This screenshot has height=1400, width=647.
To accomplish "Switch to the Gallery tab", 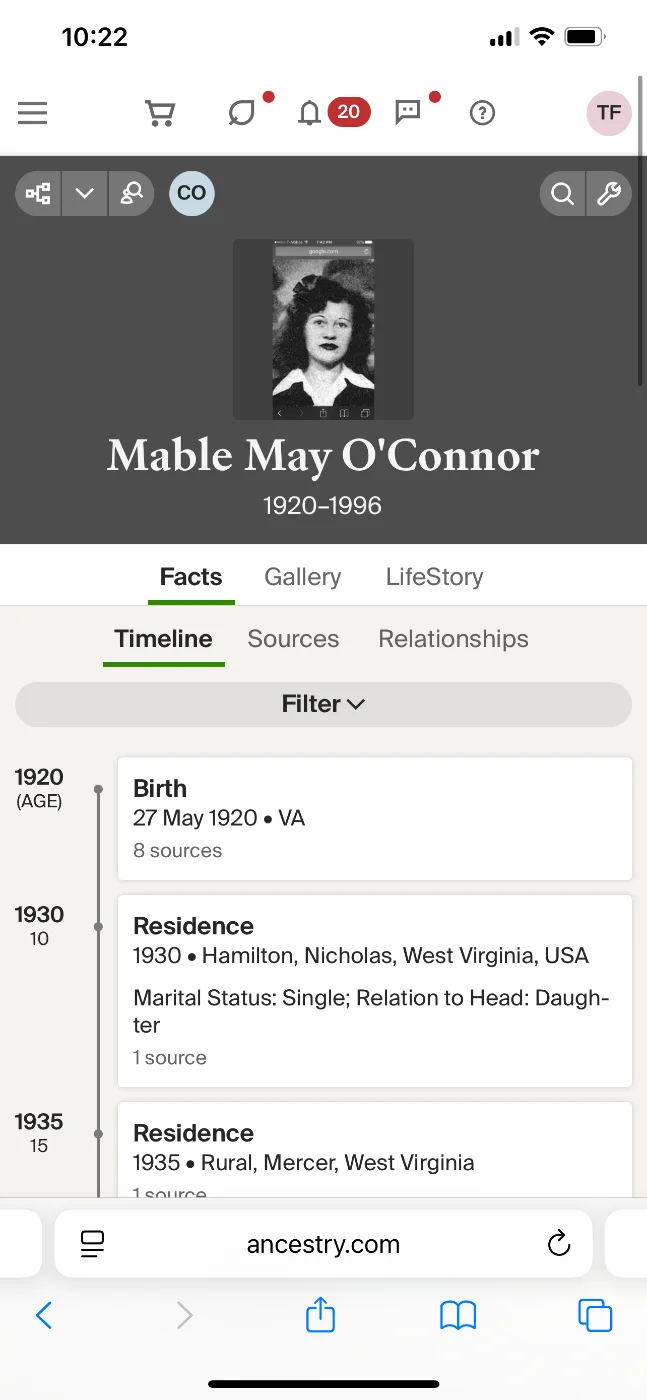I will pyautogui.click(x=302, y=577).
